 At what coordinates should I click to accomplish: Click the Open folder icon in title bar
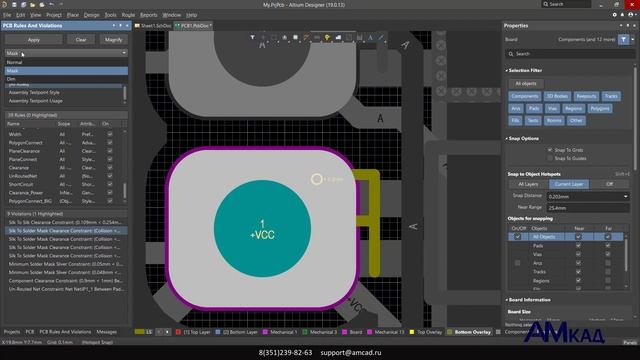pos(32,4)
